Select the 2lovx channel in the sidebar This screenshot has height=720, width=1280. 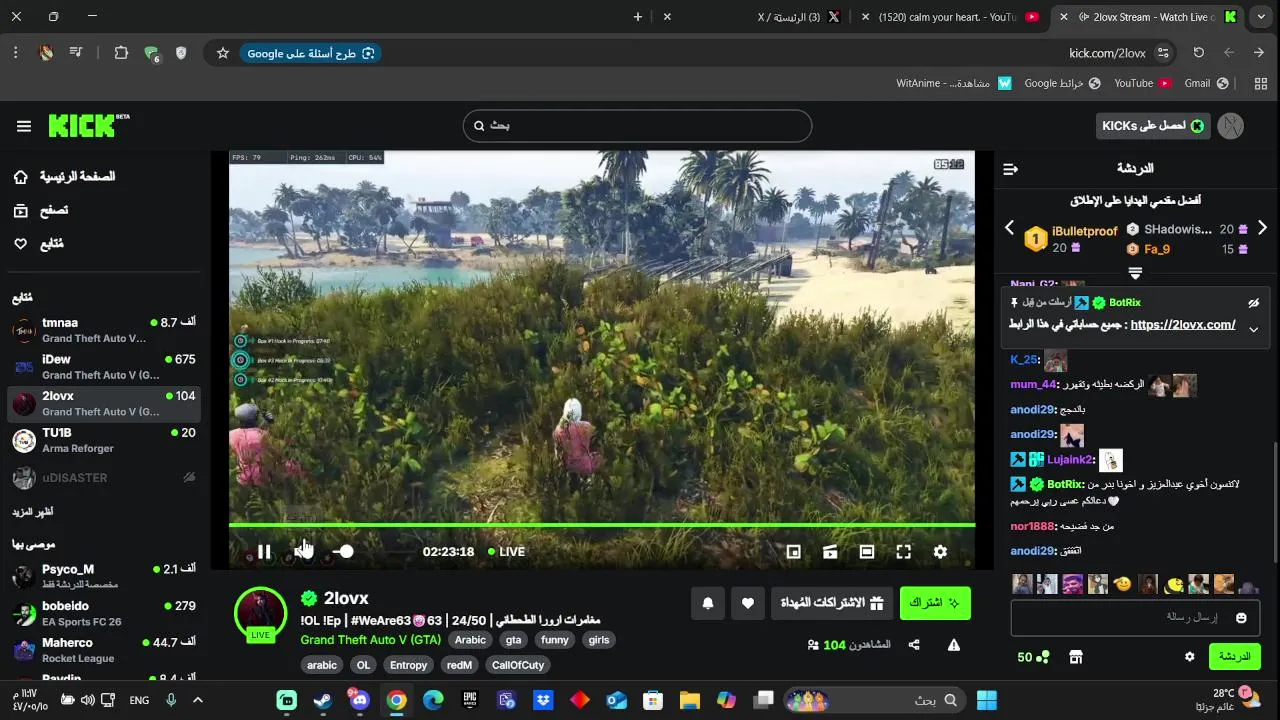point(104,404)
